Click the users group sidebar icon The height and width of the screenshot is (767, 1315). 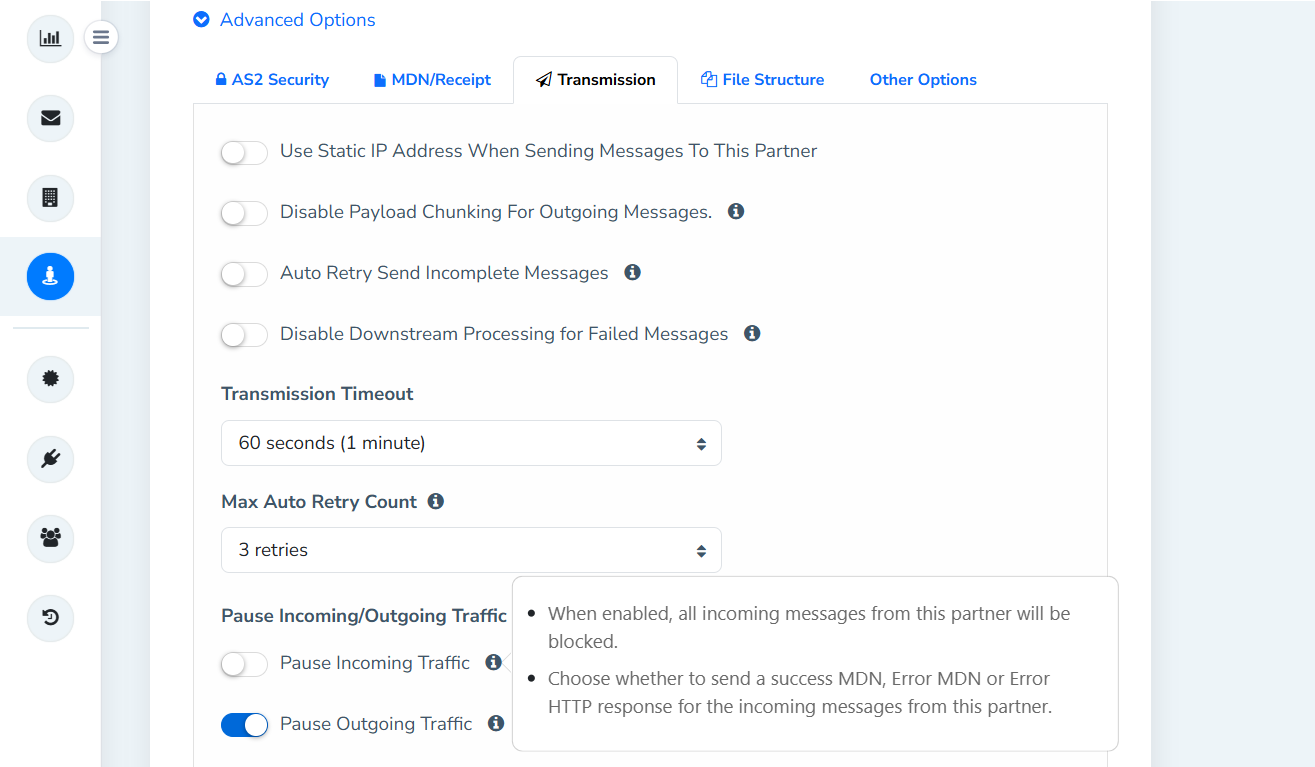50,538
